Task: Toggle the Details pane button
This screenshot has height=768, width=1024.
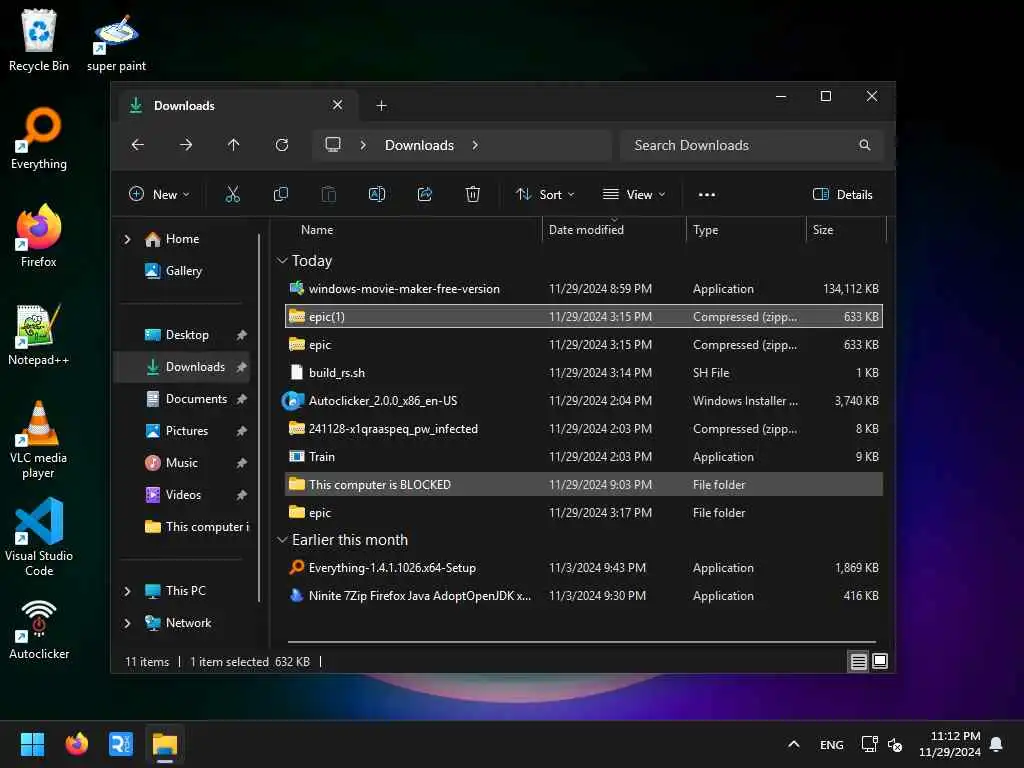Action: (842, 195)
